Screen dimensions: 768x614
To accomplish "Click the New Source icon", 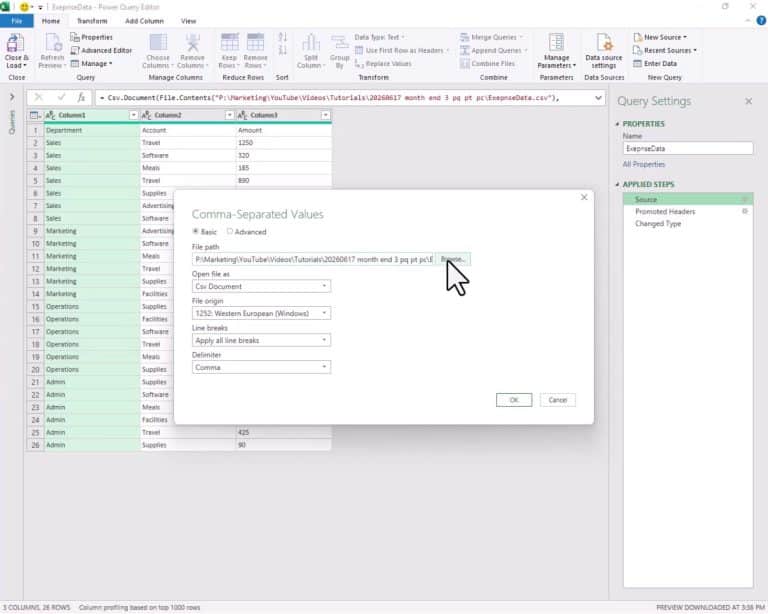I will point(638,37).
